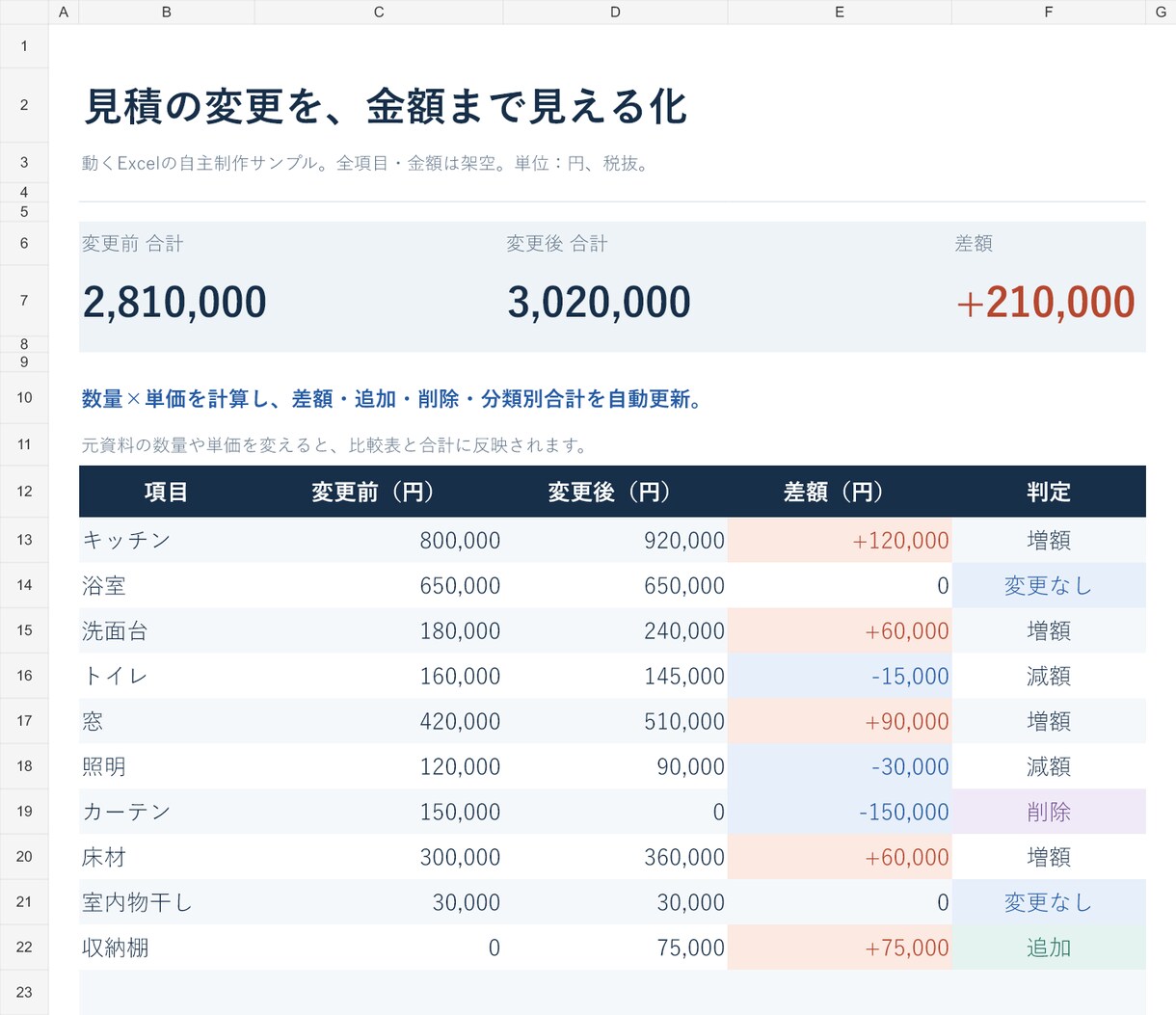Select the 追加 judgment cell
The height and width of the screenshot is (1015, 1176).
[1049, 948]
